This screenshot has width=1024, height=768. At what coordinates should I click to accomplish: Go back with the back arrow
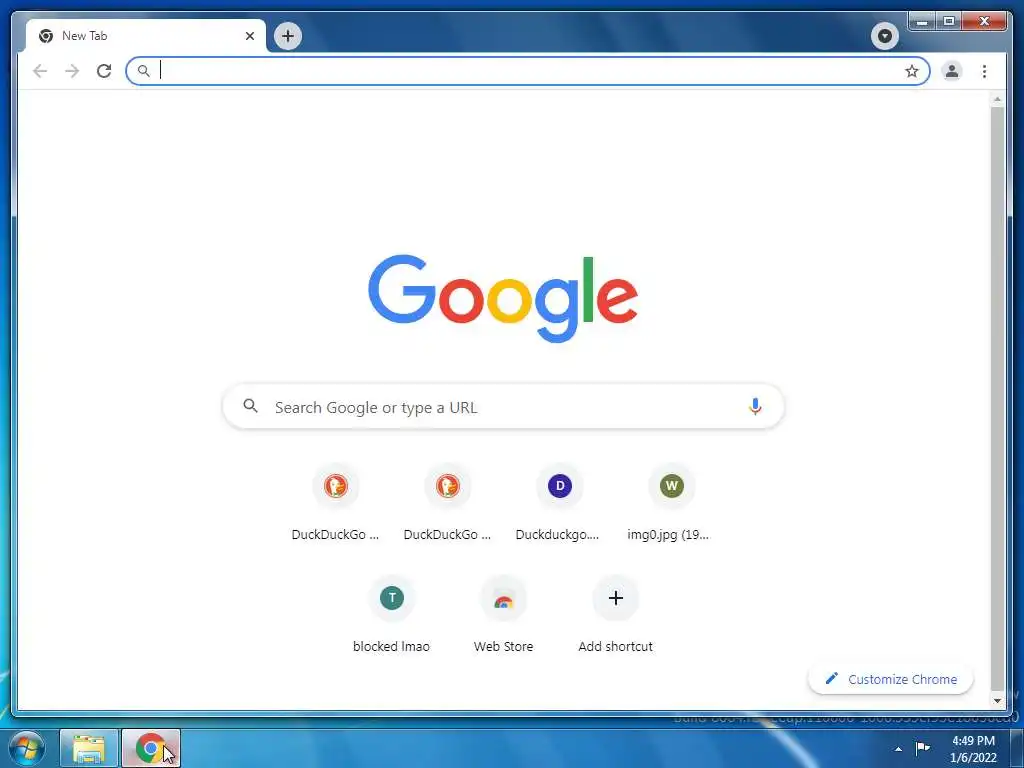pos(40,71)
